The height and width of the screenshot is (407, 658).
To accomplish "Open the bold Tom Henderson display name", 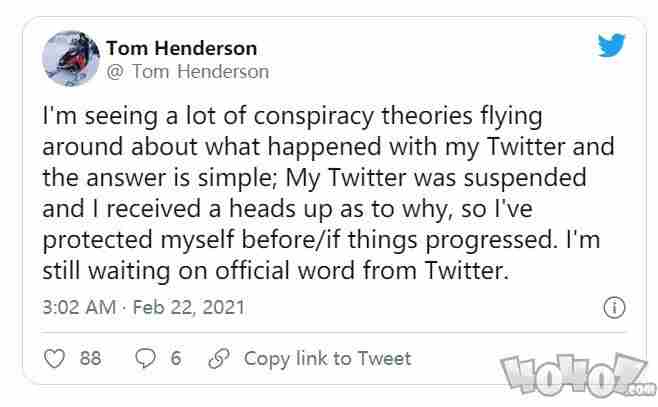I will point(181,47).
